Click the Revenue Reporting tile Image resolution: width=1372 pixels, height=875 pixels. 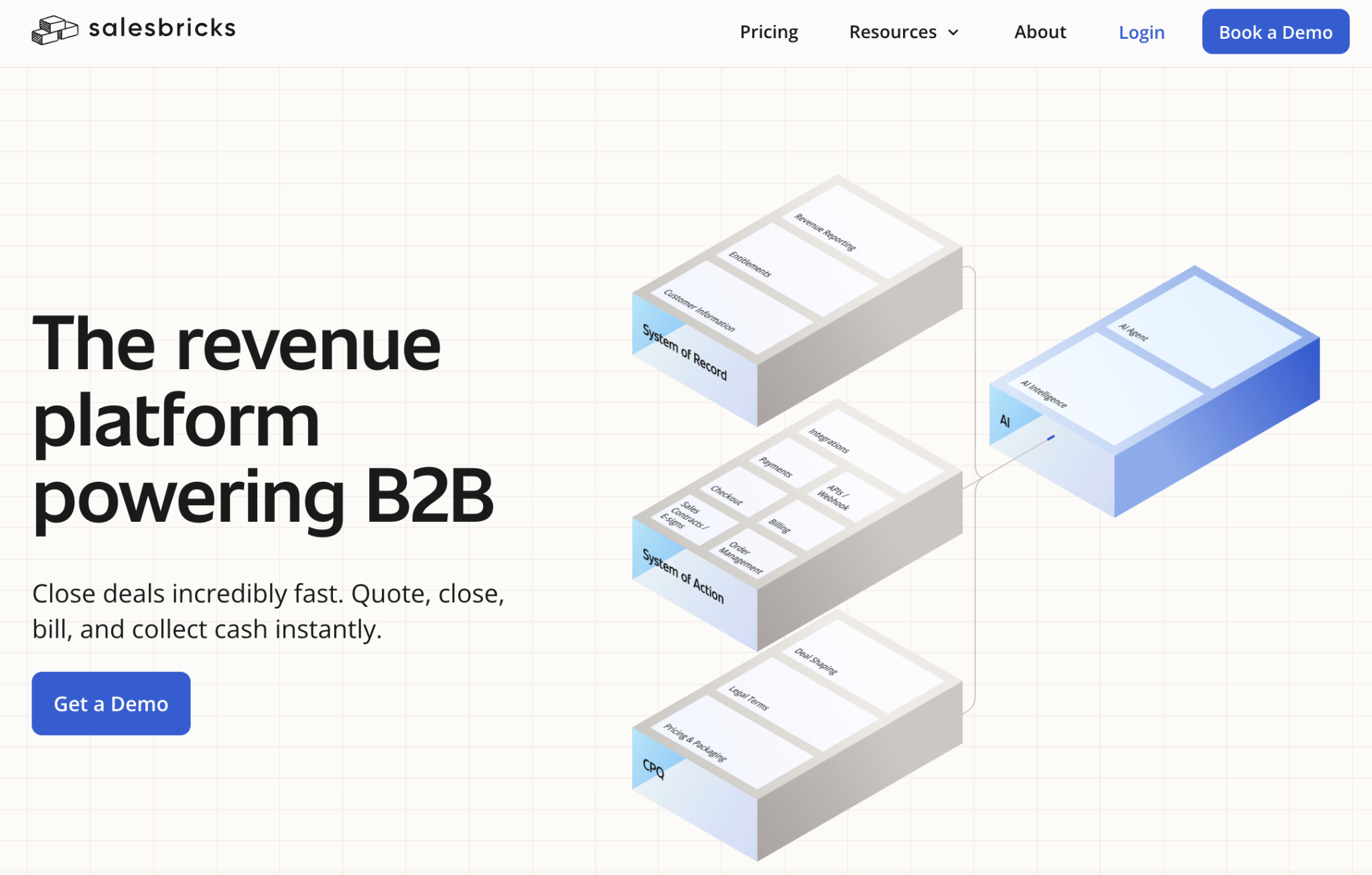(864, 232)
